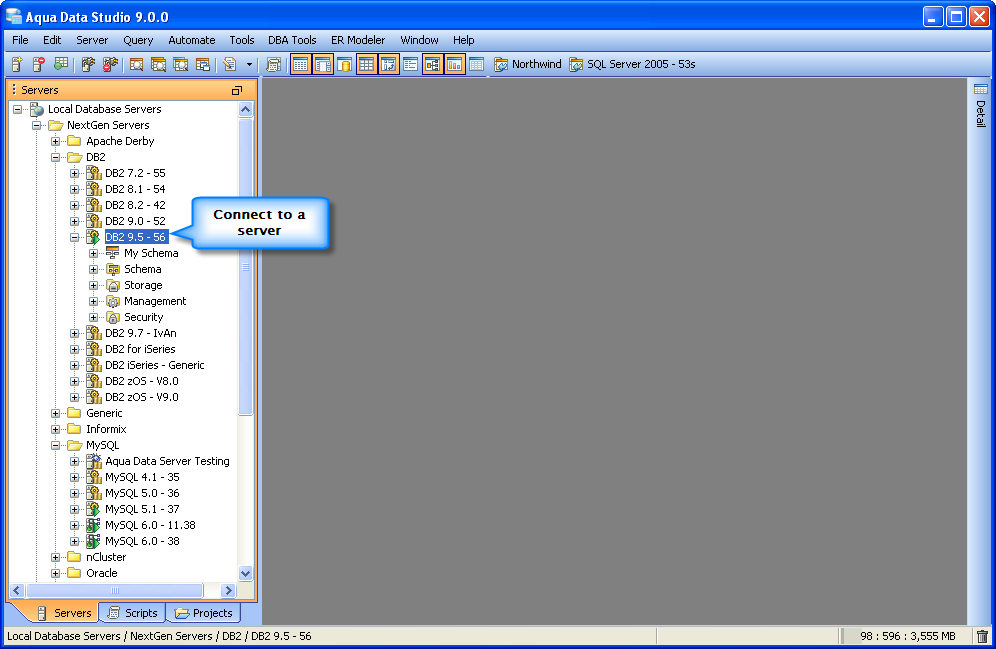Select MySQL 4.1 - 35 server

pyautogui.click(x=142, y=477)
